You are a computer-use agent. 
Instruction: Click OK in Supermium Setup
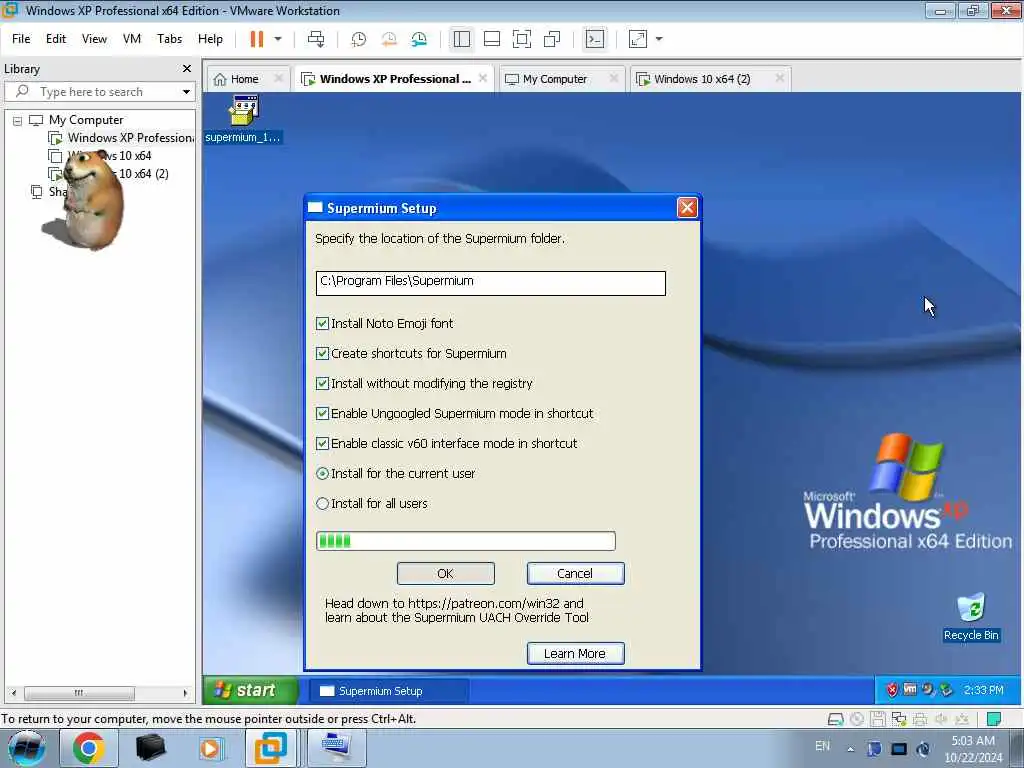pyautogui.click(x=445, y=573)
